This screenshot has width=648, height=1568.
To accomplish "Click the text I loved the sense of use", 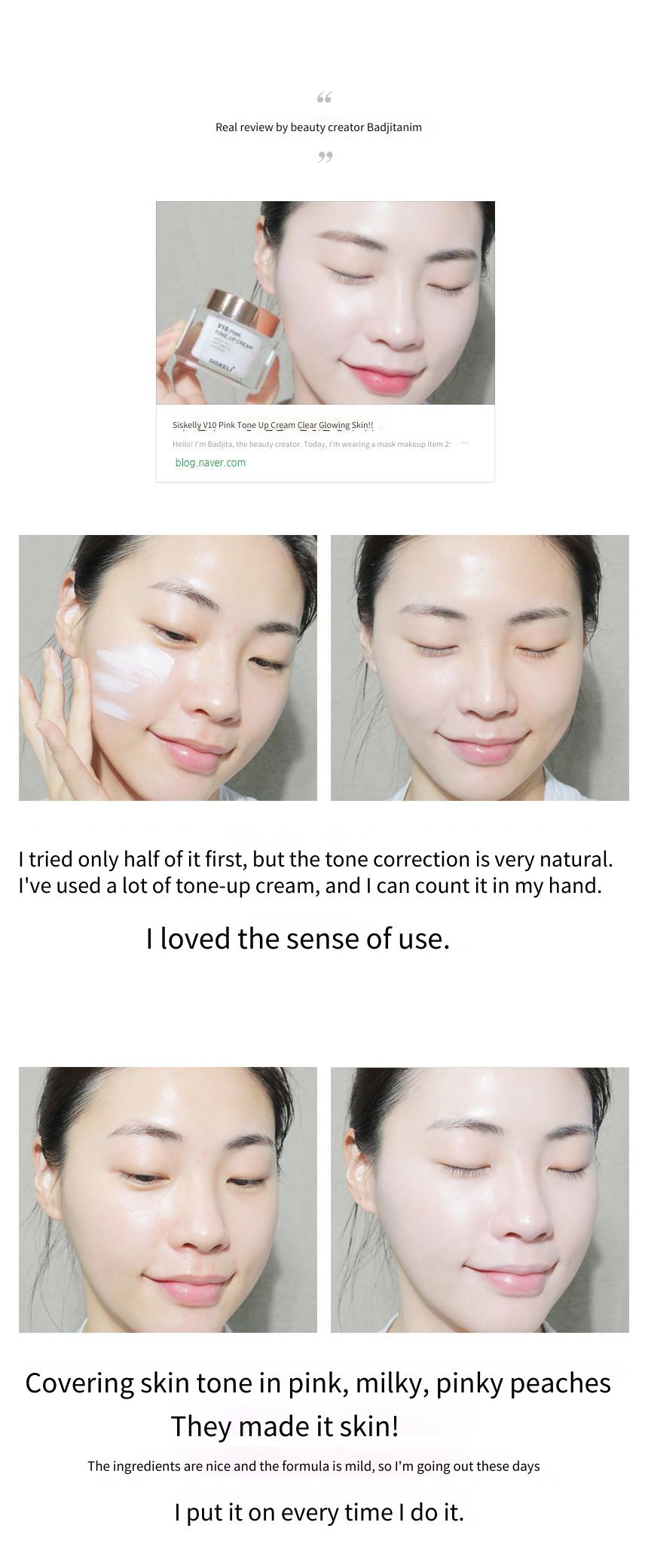I will [x=298, y=939].
